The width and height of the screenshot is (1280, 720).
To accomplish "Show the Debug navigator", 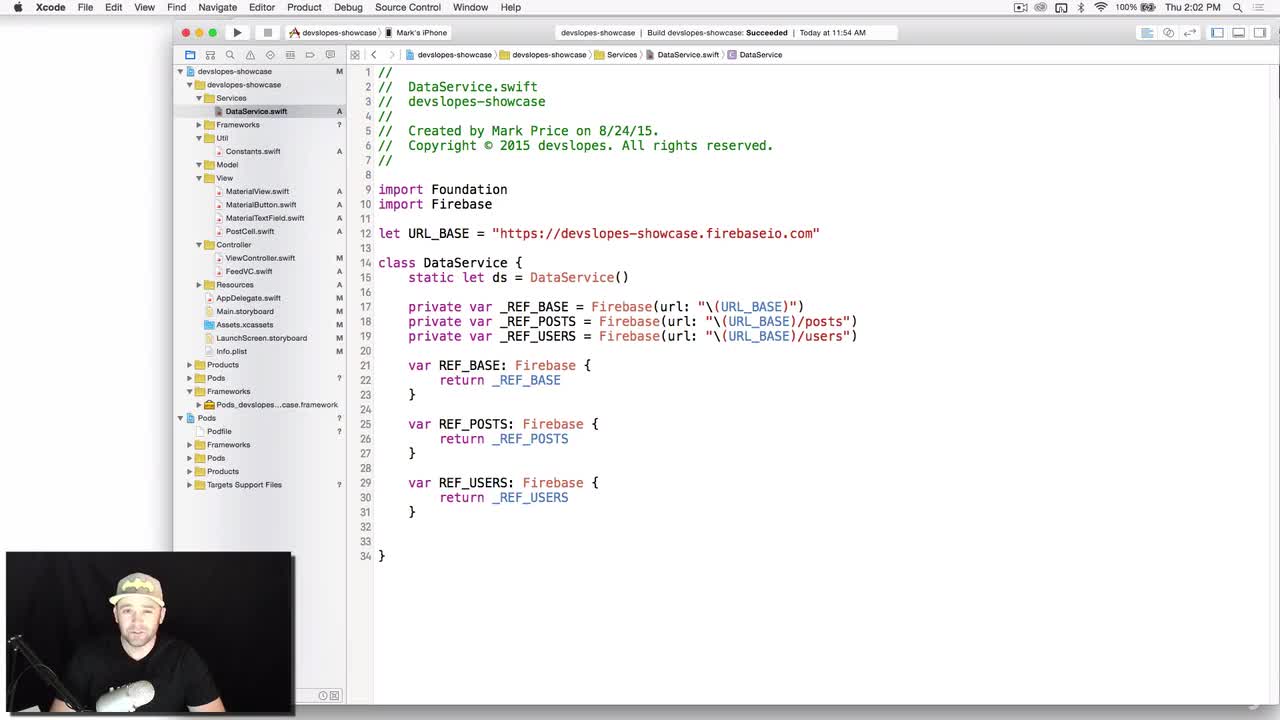I will 290,54.
